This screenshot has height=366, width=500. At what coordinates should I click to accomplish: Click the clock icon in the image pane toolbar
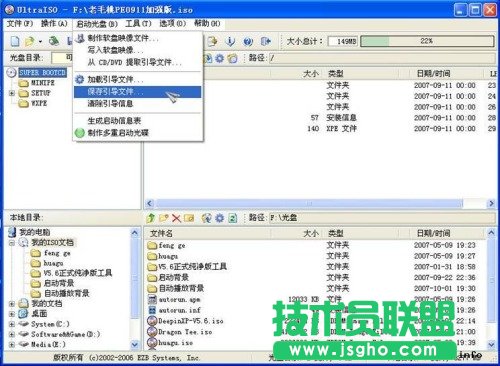[x=233, y=58]
